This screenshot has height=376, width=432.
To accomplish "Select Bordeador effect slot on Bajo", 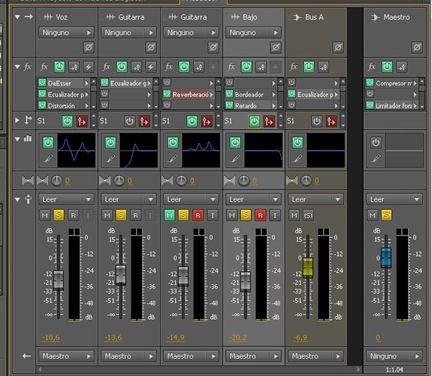I will (x=251, y=94).
